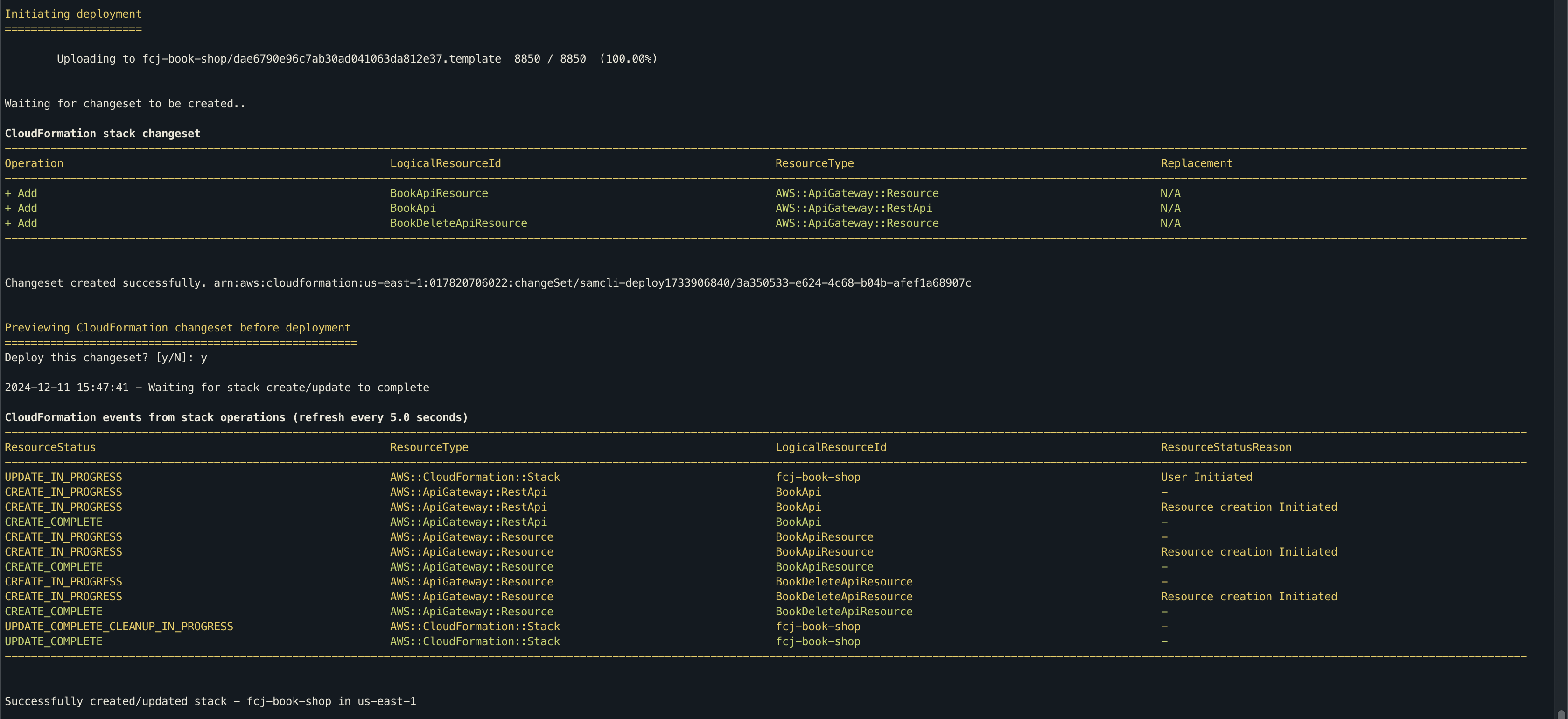Image resolution: width=1568 pixels, height=719 pixels.
Task: Click the '(100.00%)' upload progress text
Action: (x=628, y=59)
